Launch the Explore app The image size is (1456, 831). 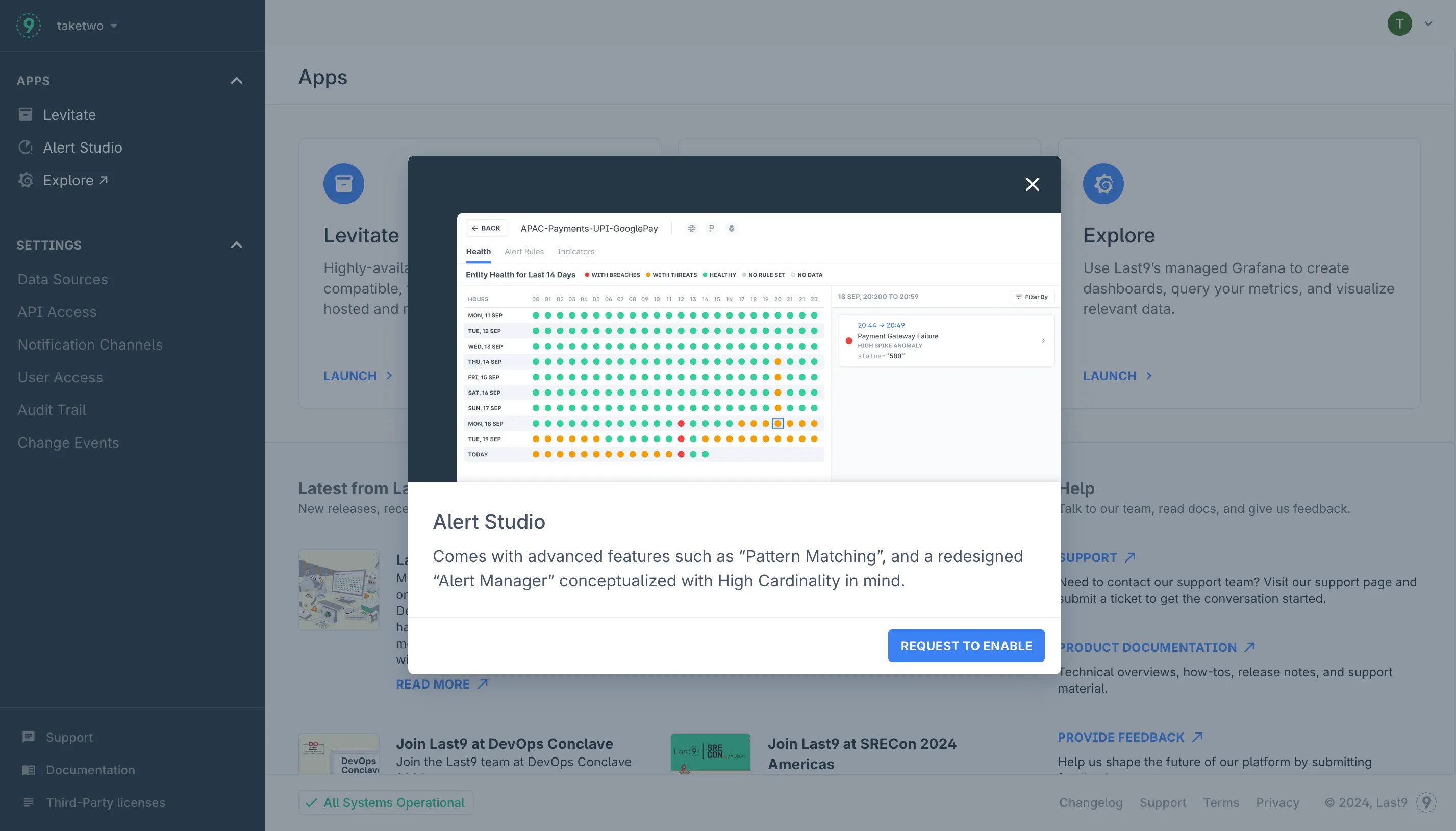(1118, 376)
